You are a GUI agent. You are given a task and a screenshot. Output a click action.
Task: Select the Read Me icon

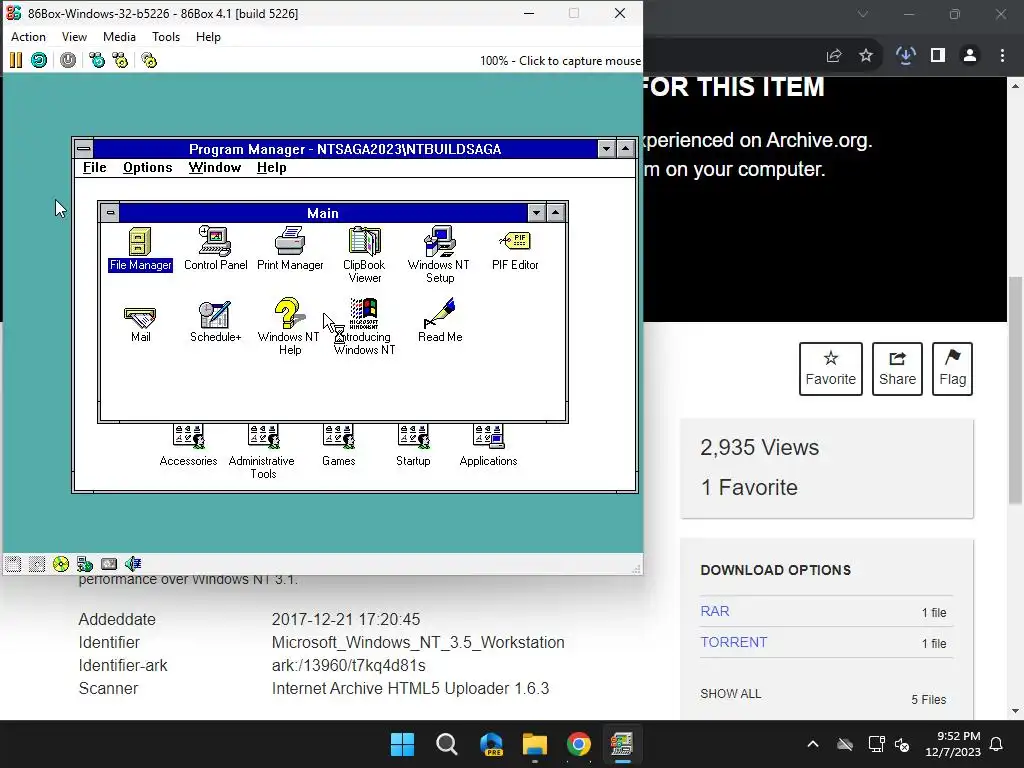tap(440, 321)
